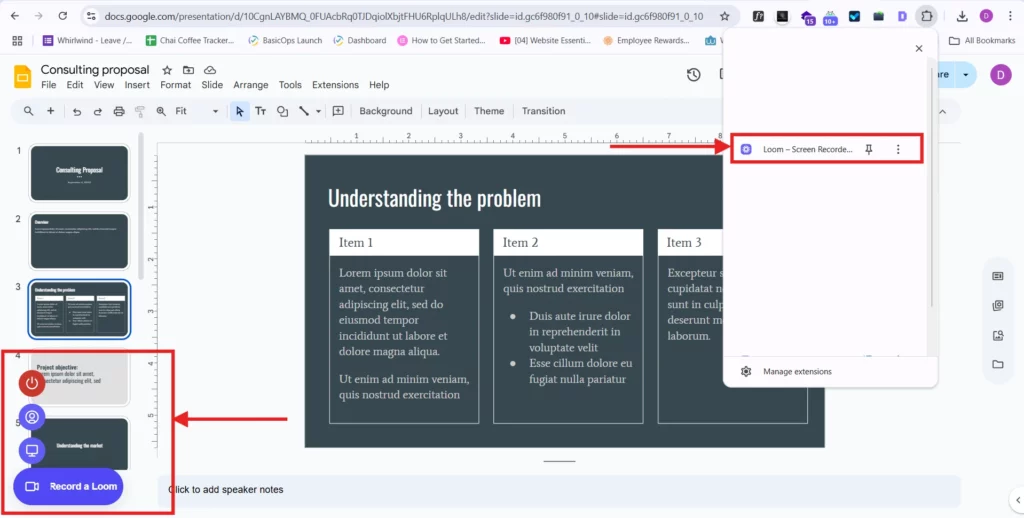Select the Loom screen monitor option
1024x518 pixels.
pyautogui.click(x=32, y=451)
